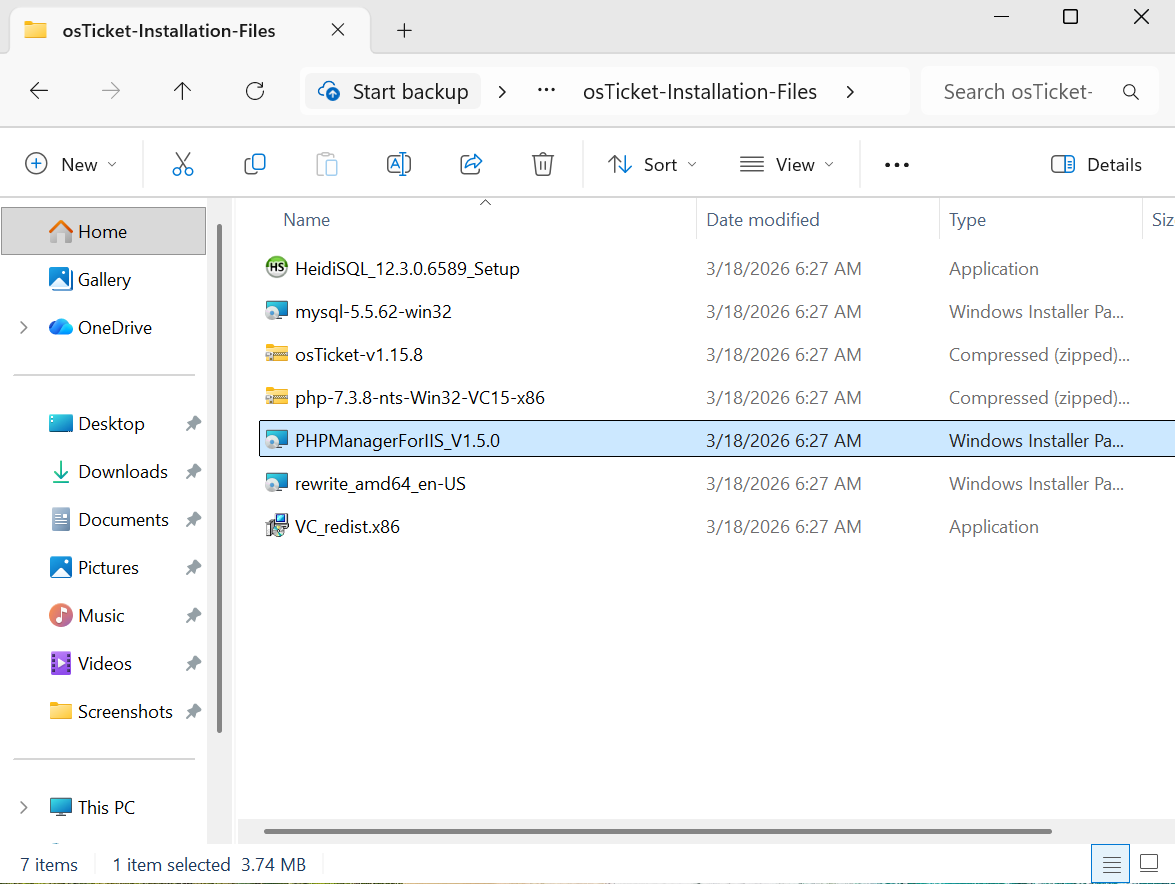Open Home in navigation pane
This screenshot has height=884, width=1175.
pyautogui.click(x=103, y=231)
